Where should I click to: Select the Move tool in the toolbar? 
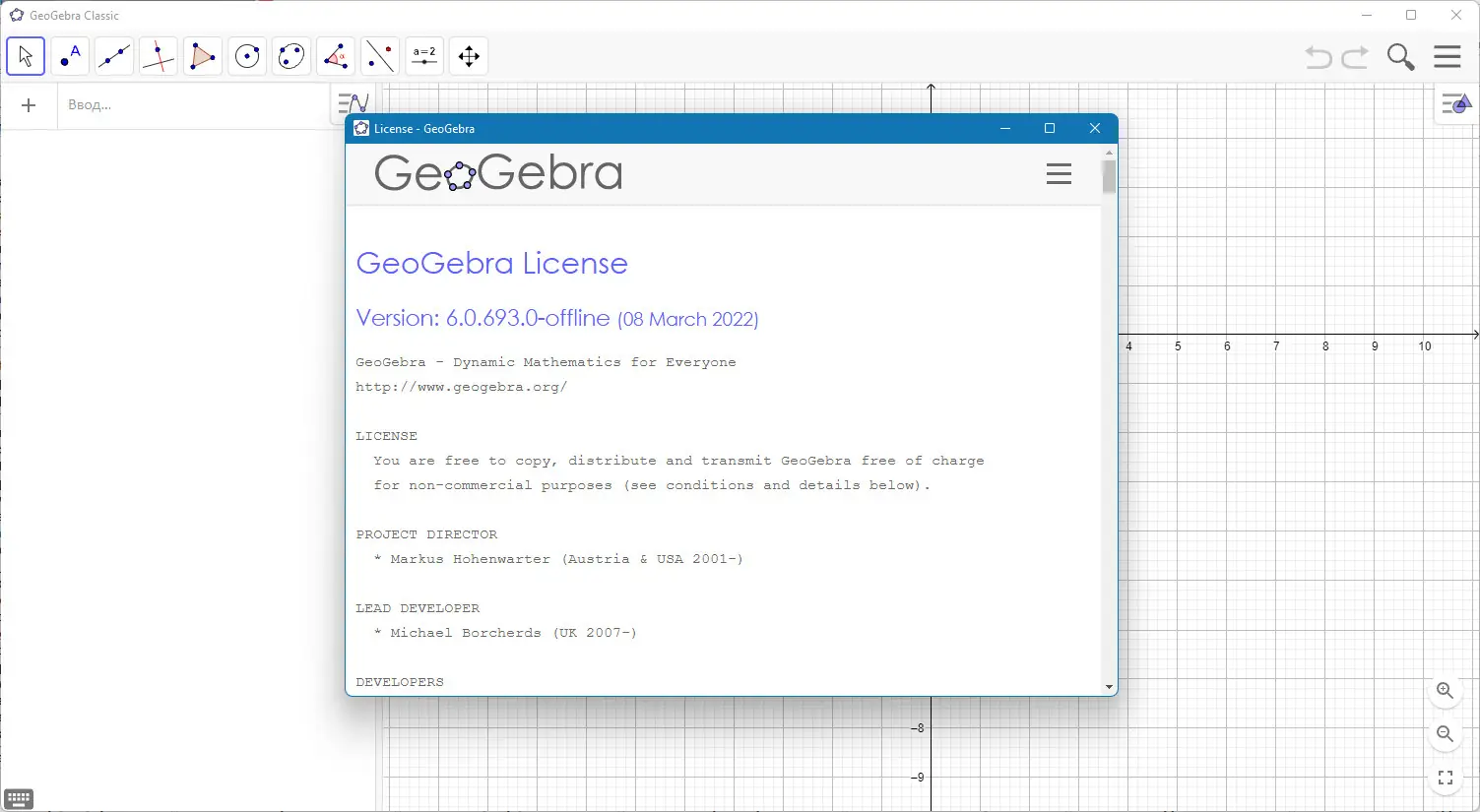[x=26, y=56]
